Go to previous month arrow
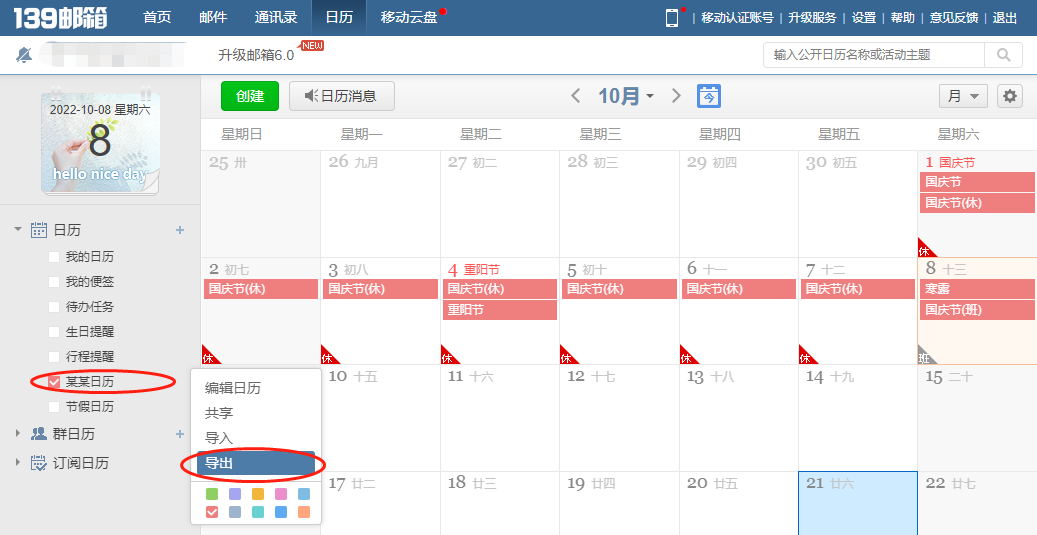 tap(575, 96)
